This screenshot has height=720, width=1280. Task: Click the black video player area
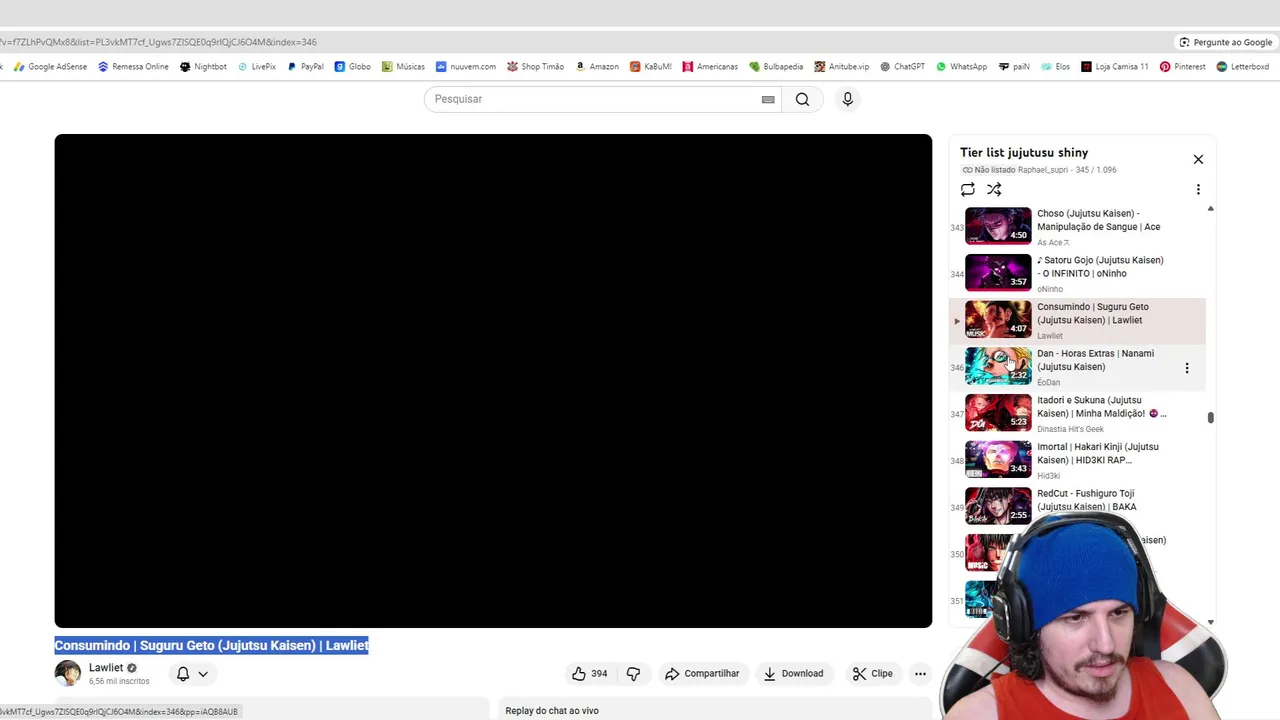coord(493,381)
